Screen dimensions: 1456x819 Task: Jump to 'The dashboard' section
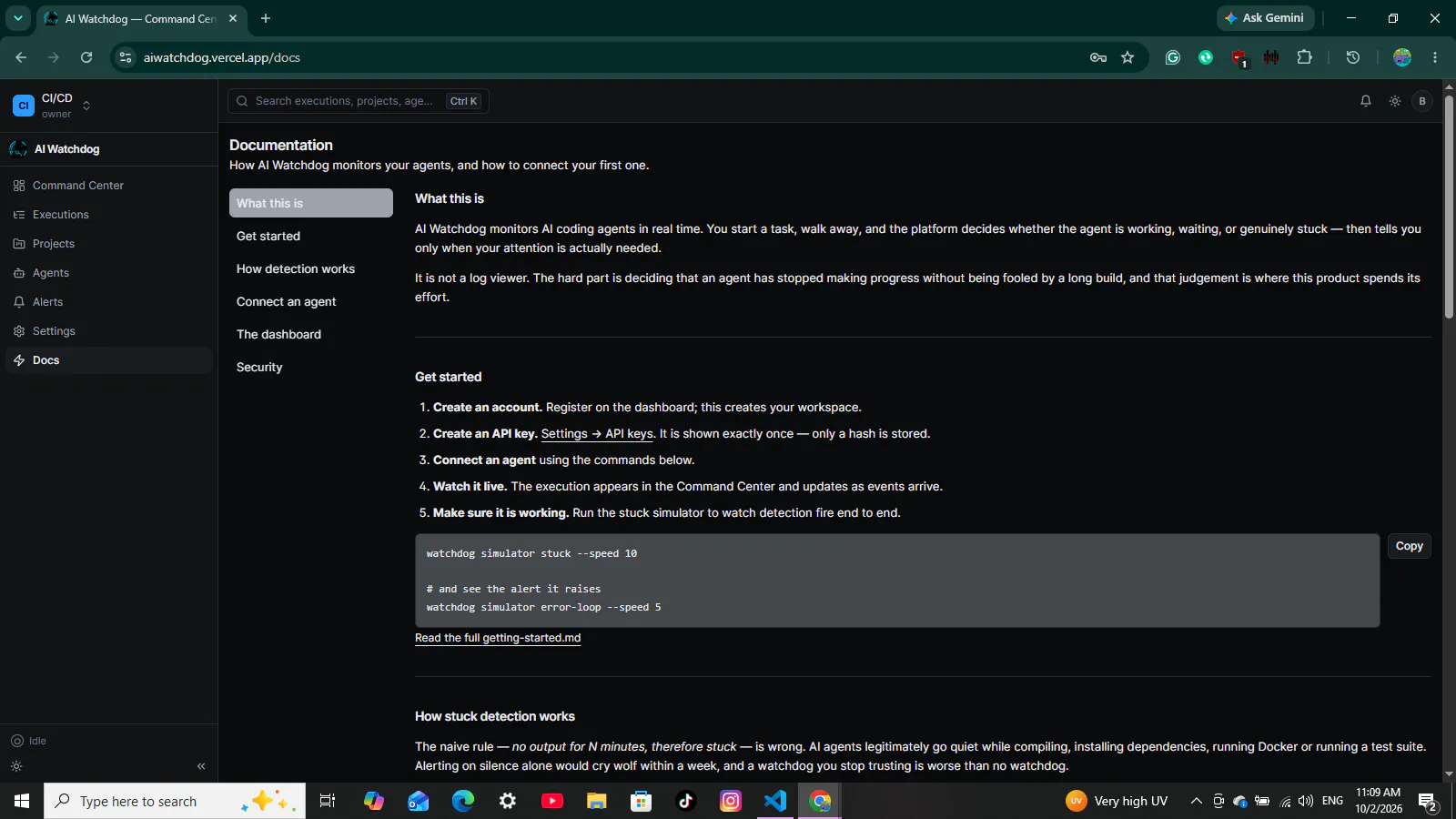pyautogui.click(x=311, y=334)
